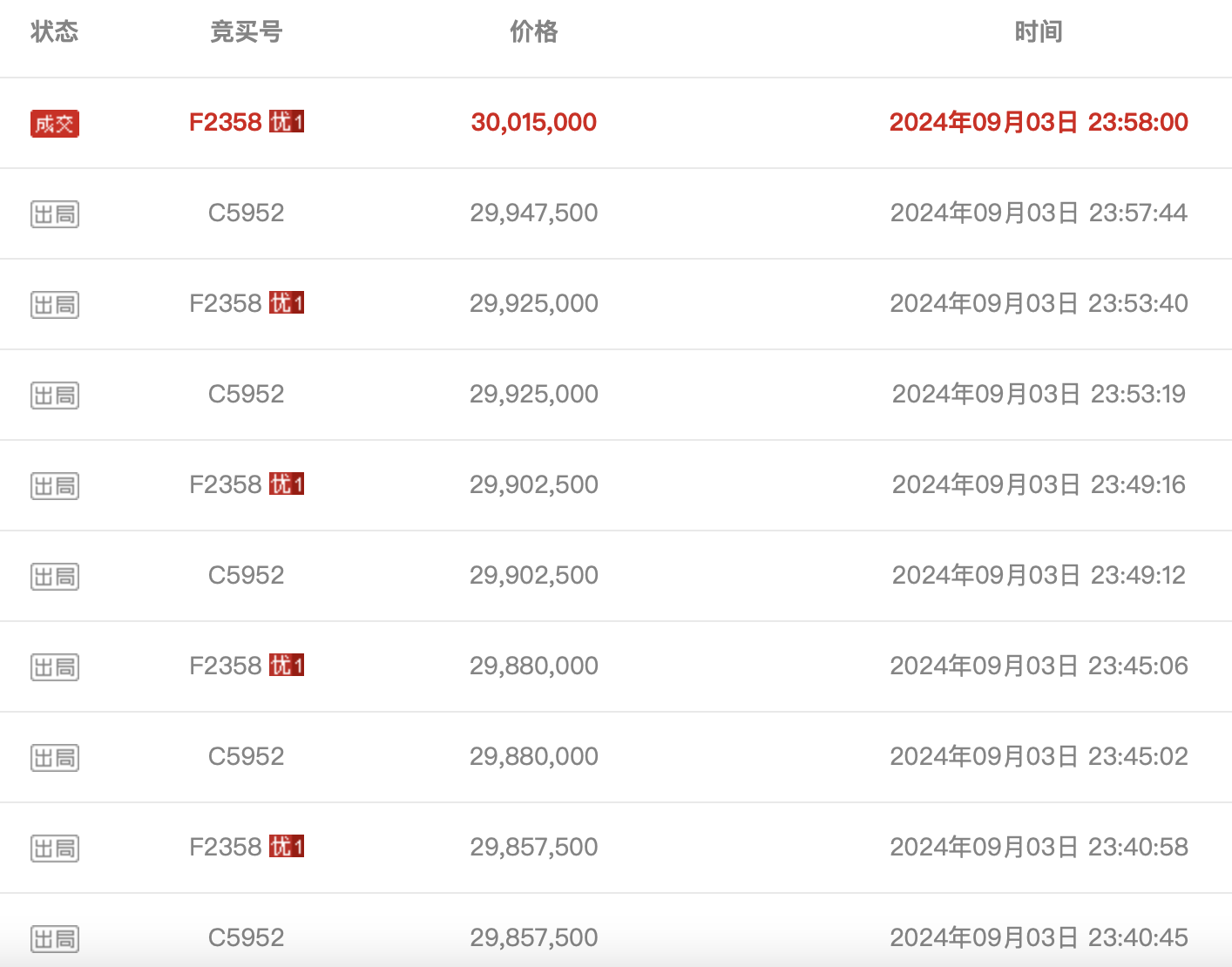
Task: Select the 出局 badge in the 23:53:19 row
Action: coord(55,396)
